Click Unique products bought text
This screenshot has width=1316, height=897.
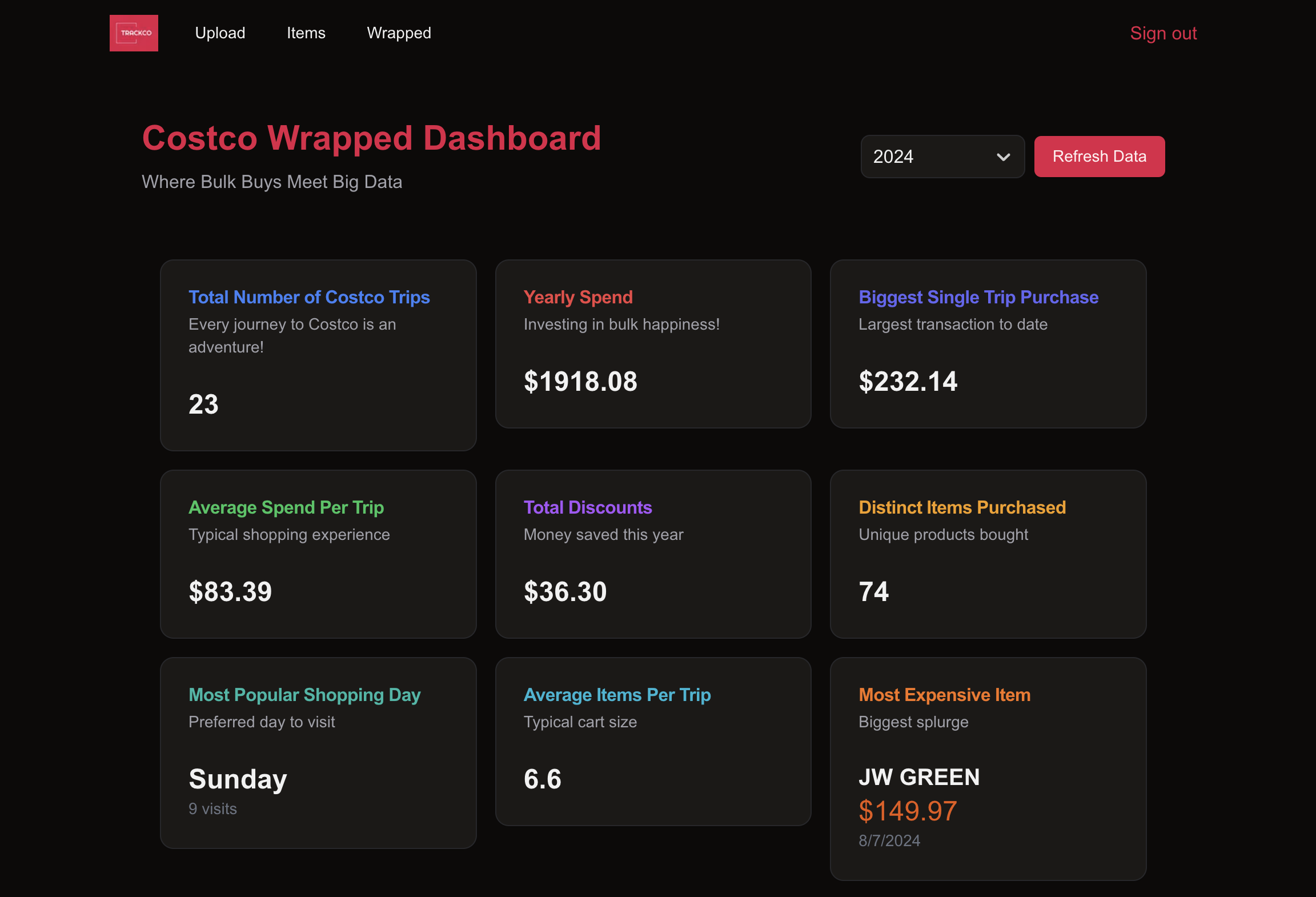point(943,535)
